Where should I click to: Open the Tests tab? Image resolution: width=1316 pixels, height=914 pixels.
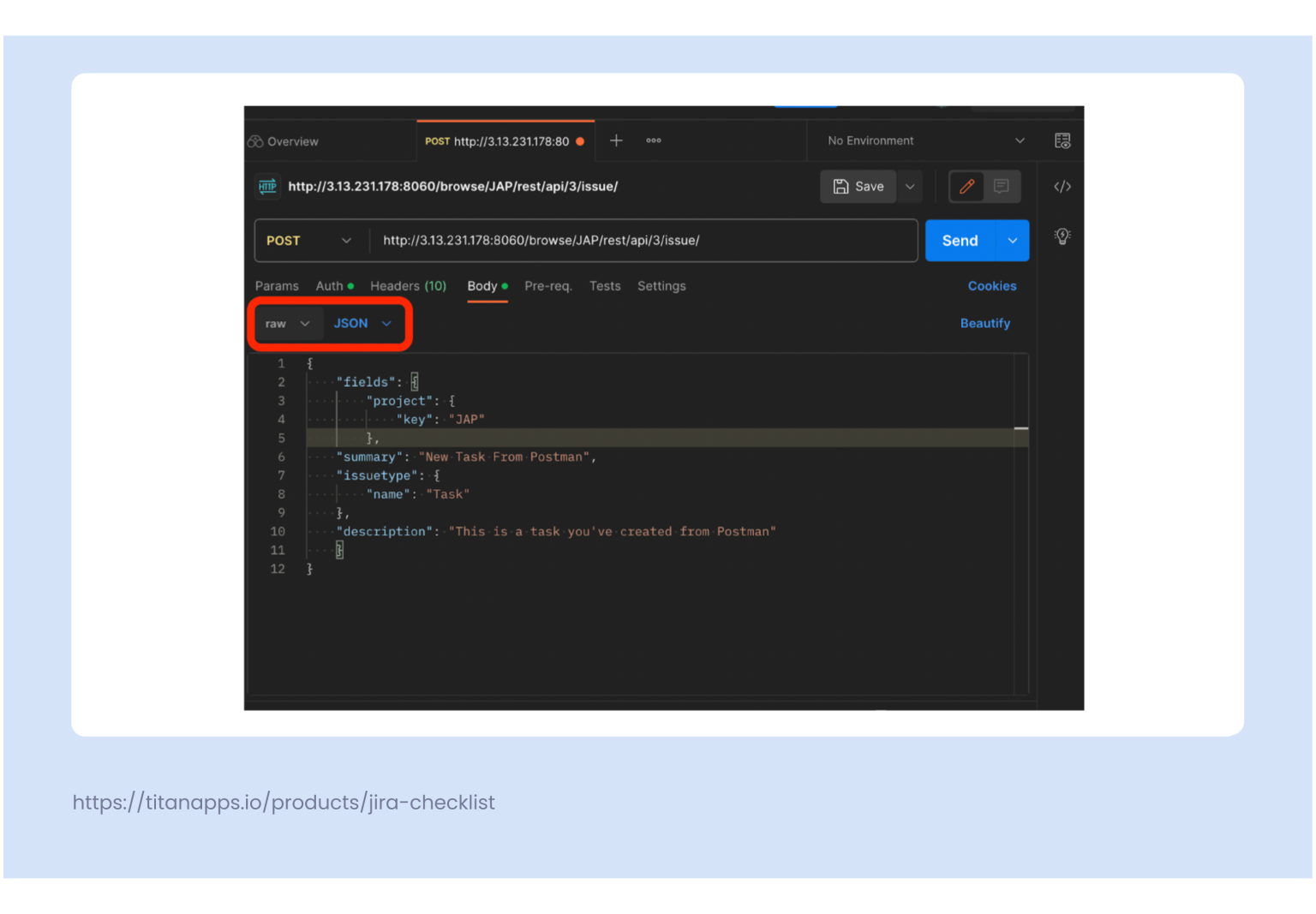[x=605, y=286]
